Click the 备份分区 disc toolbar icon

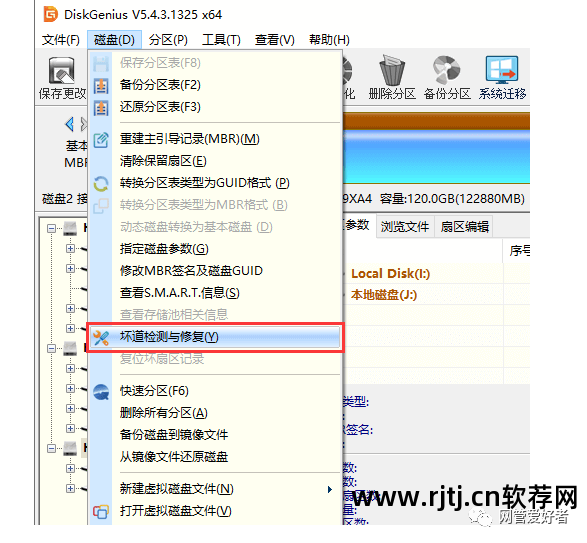tap(447, 70)
